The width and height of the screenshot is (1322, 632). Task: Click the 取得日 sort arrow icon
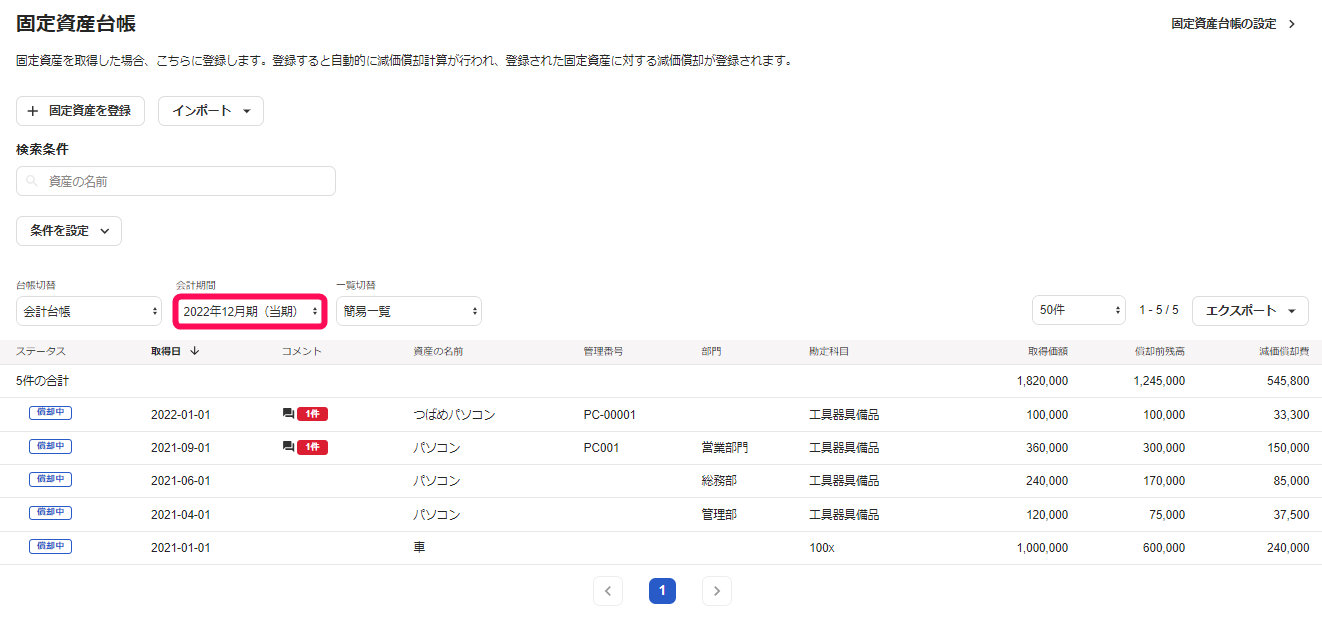tap(194, 351)
